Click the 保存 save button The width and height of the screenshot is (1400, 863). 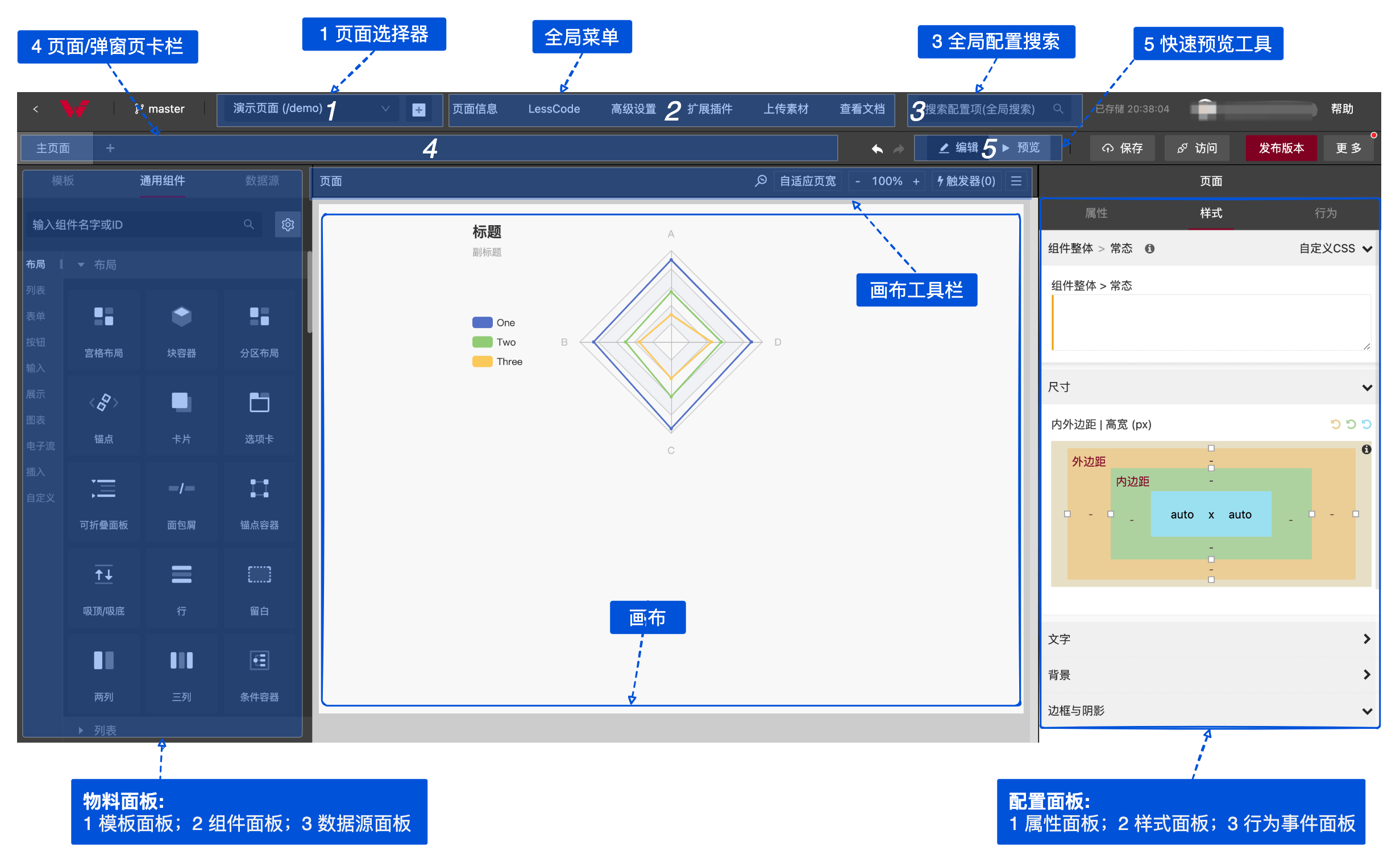1122,148
